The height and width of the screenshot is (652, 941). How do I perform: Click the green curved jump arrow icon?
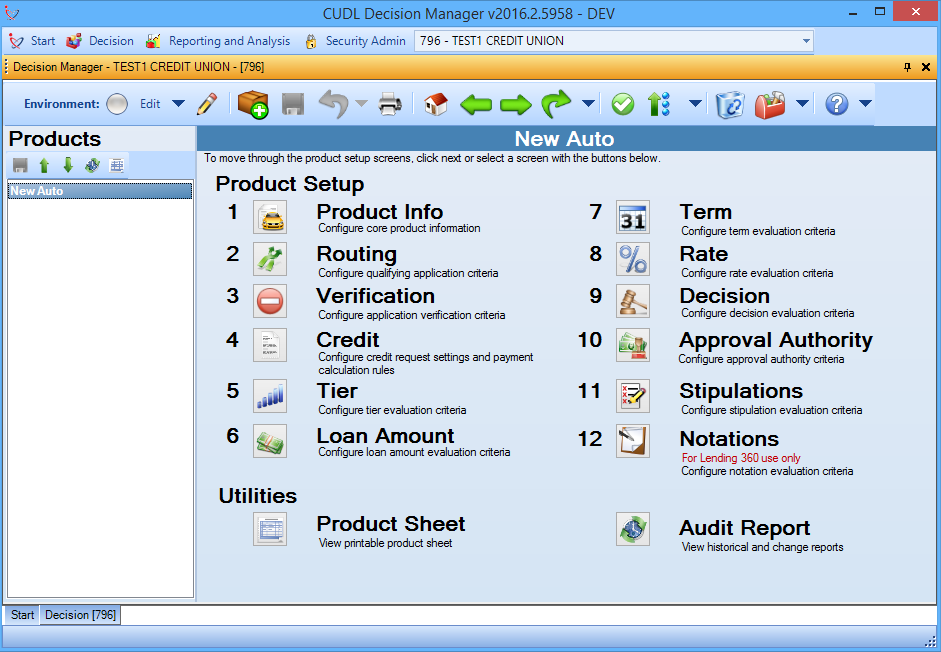click(x=556, y=104)
